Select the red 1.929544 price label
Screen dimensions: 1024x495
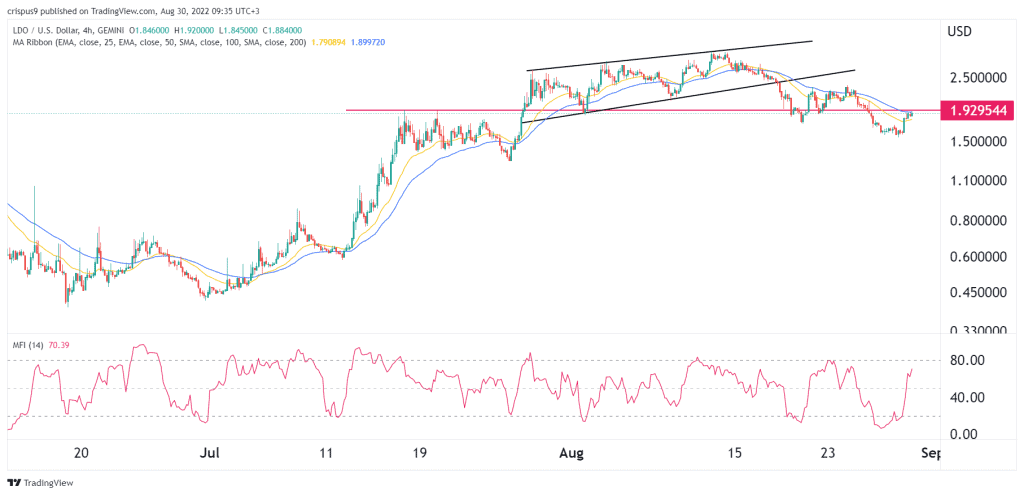tap(976, 110)
